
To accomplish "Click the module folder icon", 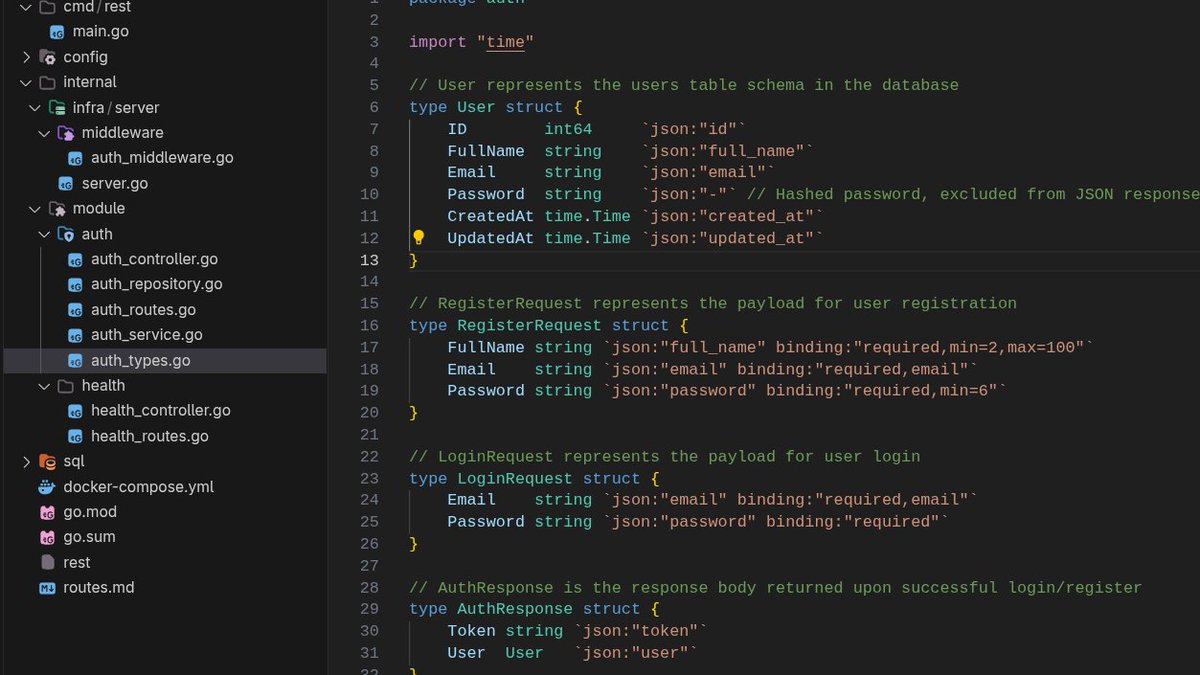I will 57,209.
